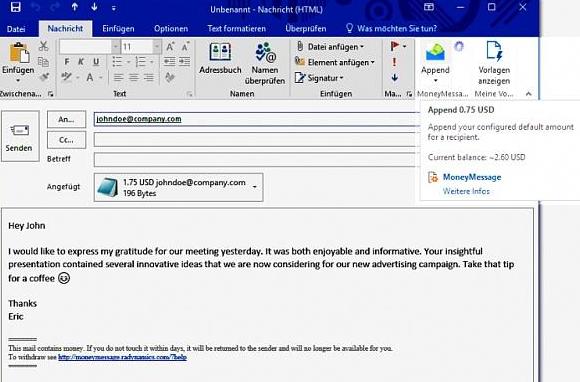Open the moneymessage help hyperlink
Image resolution: width=580 pixels, height=382 pixels.
(x=122, y=357)
